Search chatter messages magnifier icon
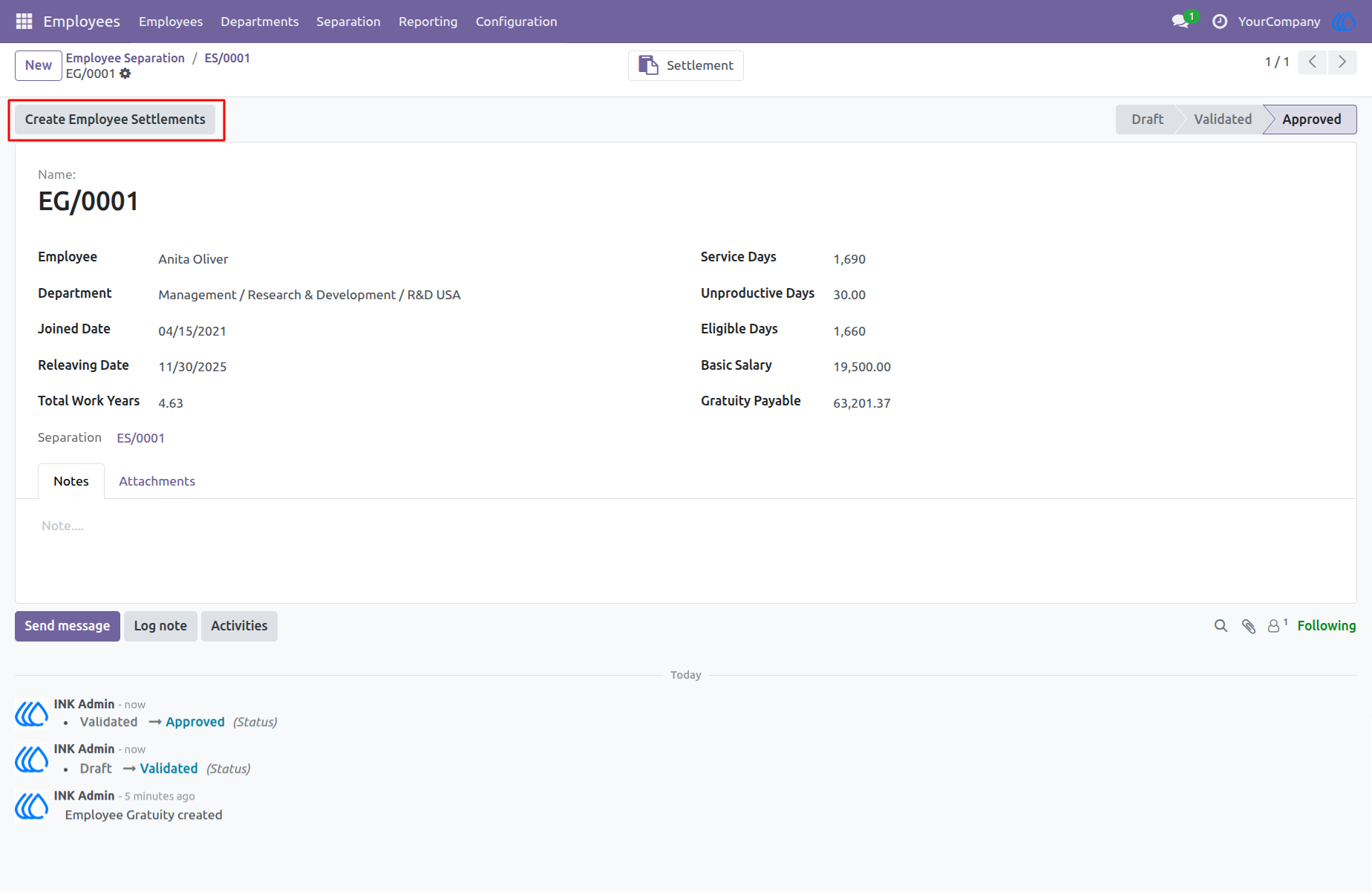Image resolution: width=1372 pixels, height=894 pixels. point(1221,626)
